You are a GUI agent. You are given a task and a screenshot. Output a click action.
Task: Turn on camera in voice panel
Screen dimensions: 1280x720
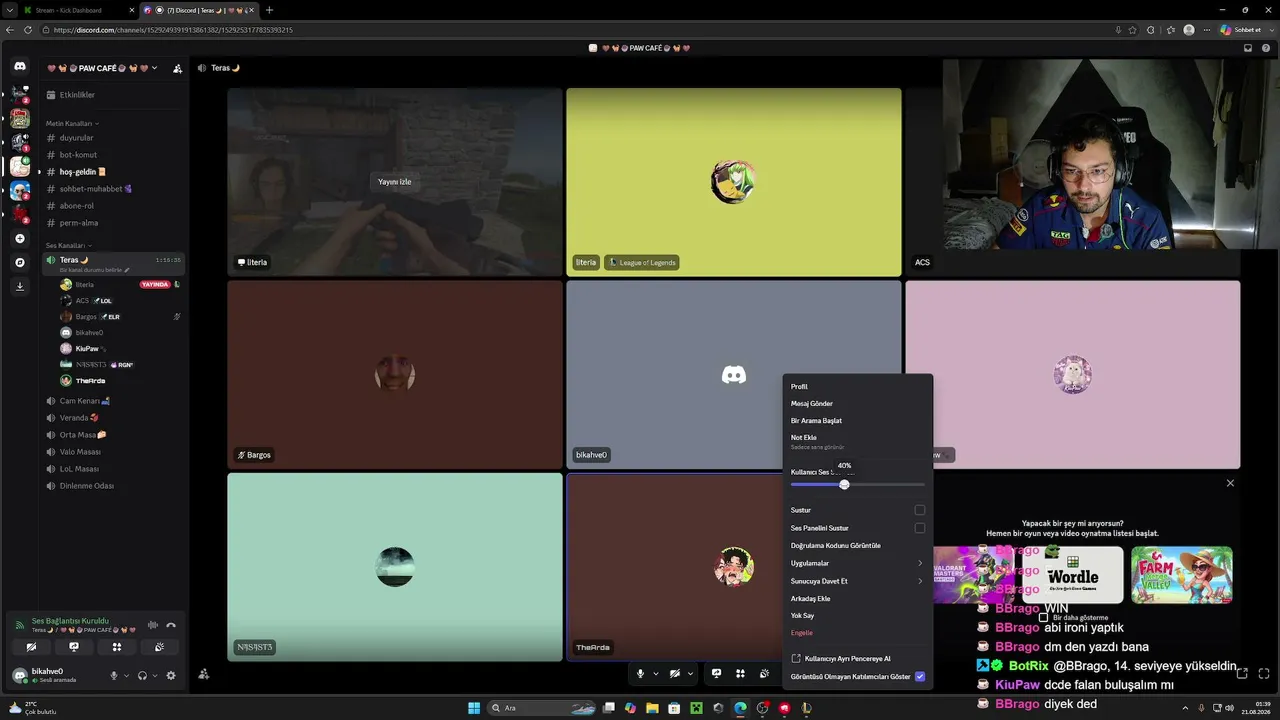pyautogui.click(x=31, y=647)
